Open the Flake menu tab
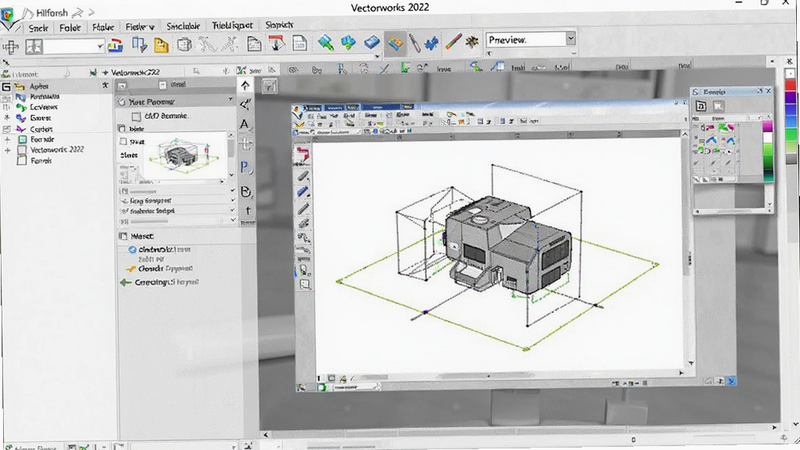Image resolution: width=800 pixels, height=450 pixels. [103, 27]
